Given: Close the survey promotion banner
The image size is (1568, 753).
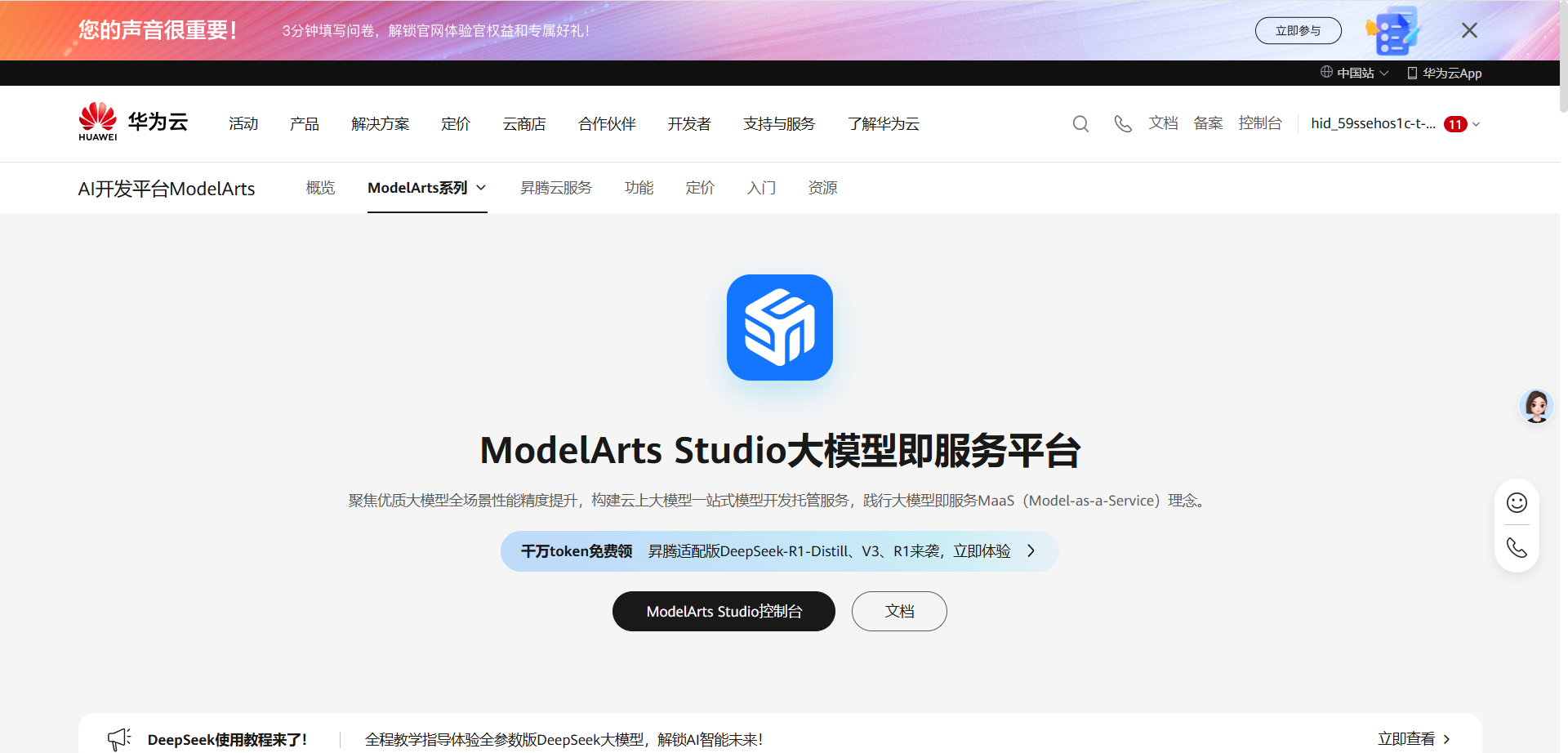Looking at the screenshot, I should [x=1469, y=30].
